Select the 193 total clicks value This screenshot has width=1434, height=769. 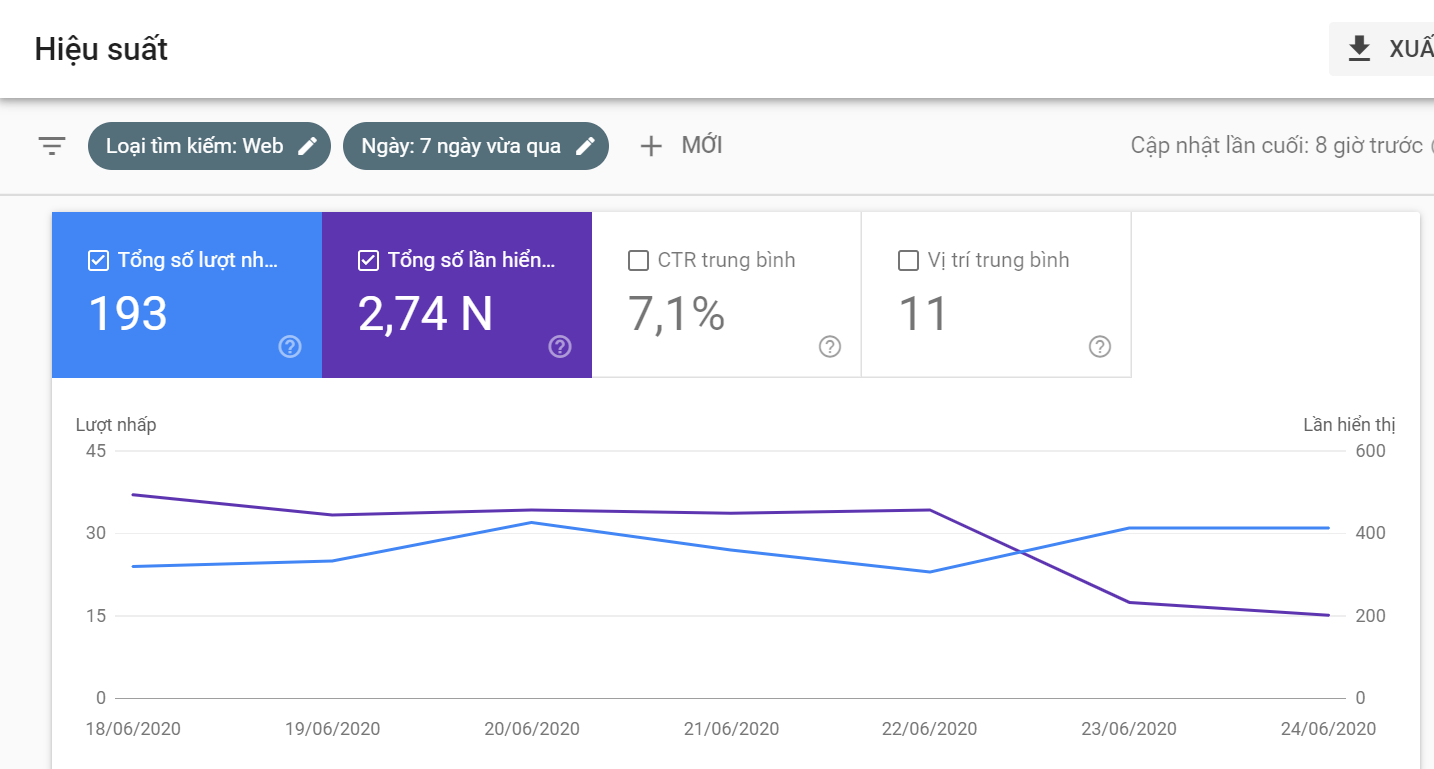click(x=128, y=314)
